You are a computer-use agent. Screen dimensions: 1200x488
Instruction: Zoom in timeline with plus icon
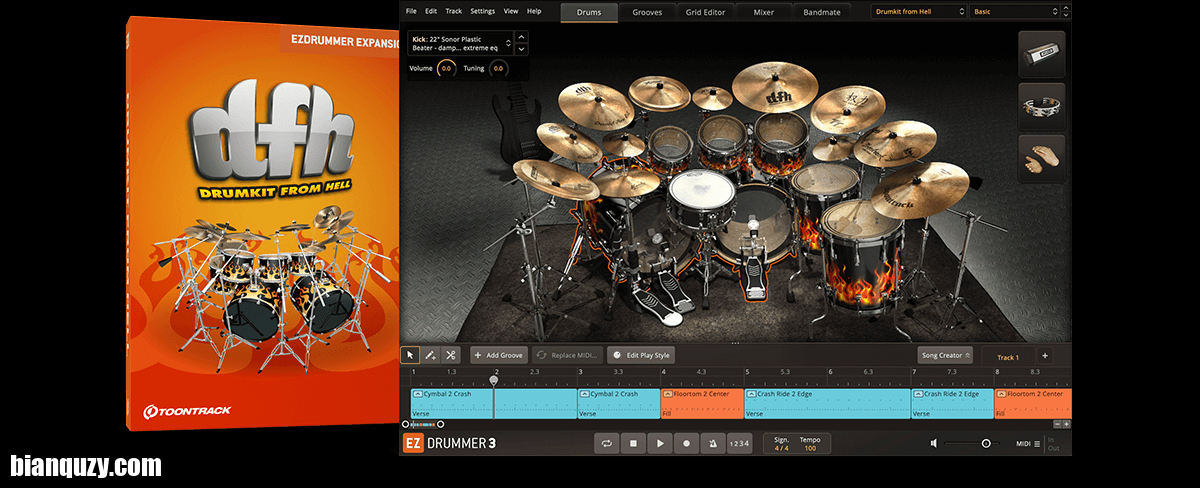click(x=1066, y=424)
